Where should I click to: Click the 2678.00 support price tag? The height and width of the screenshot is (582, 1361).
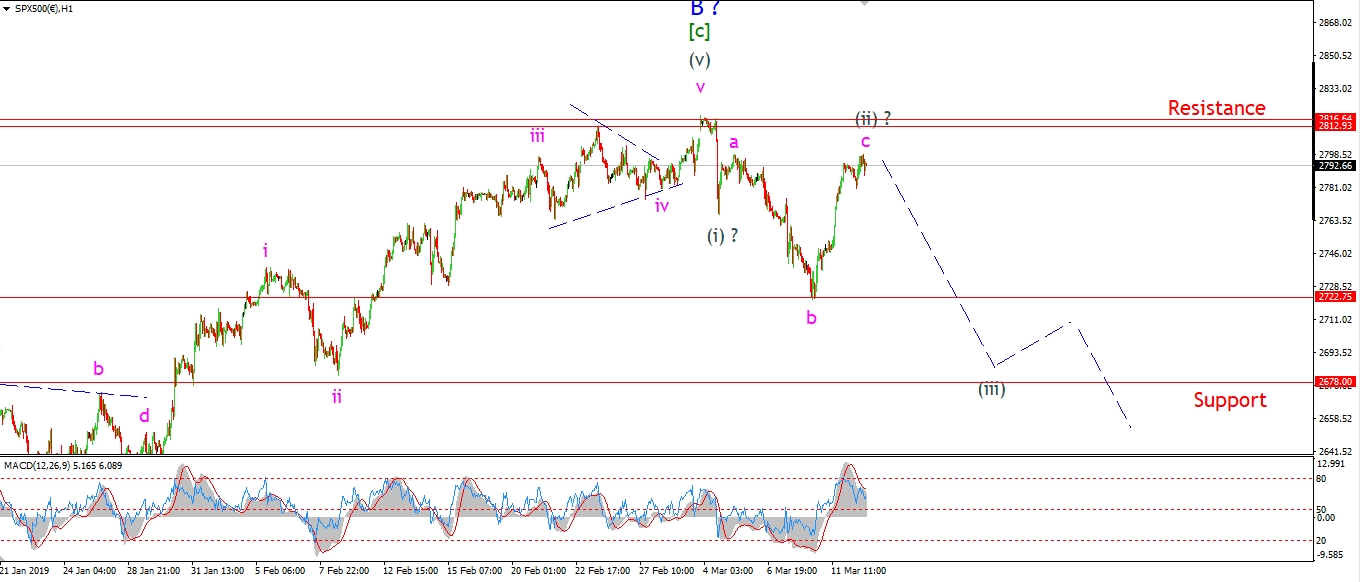1335,382
